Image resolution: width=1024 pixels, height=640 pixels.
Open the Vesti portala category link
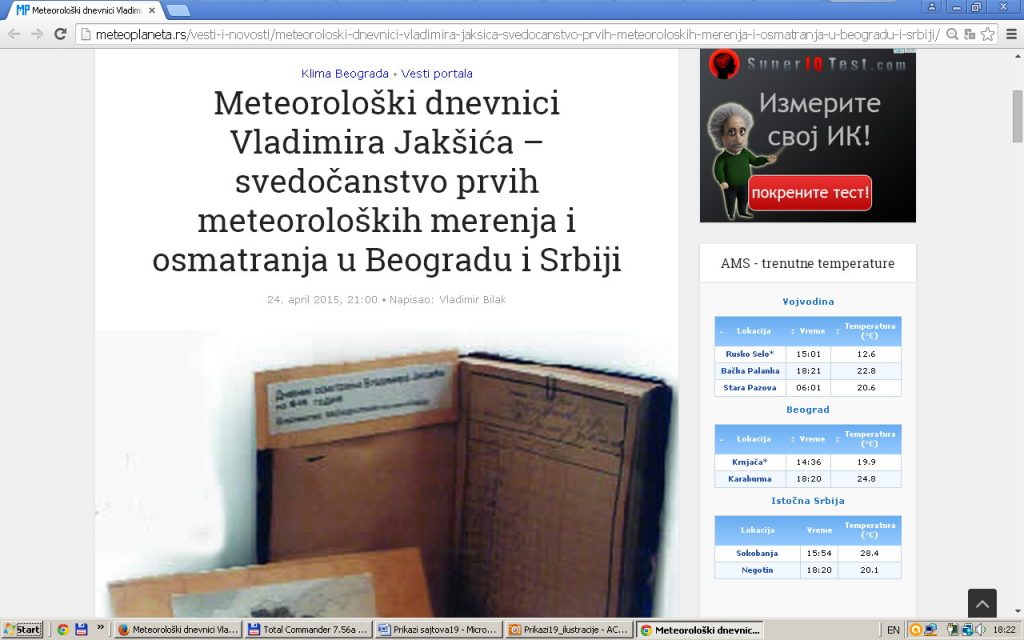(x=437, y=74)
